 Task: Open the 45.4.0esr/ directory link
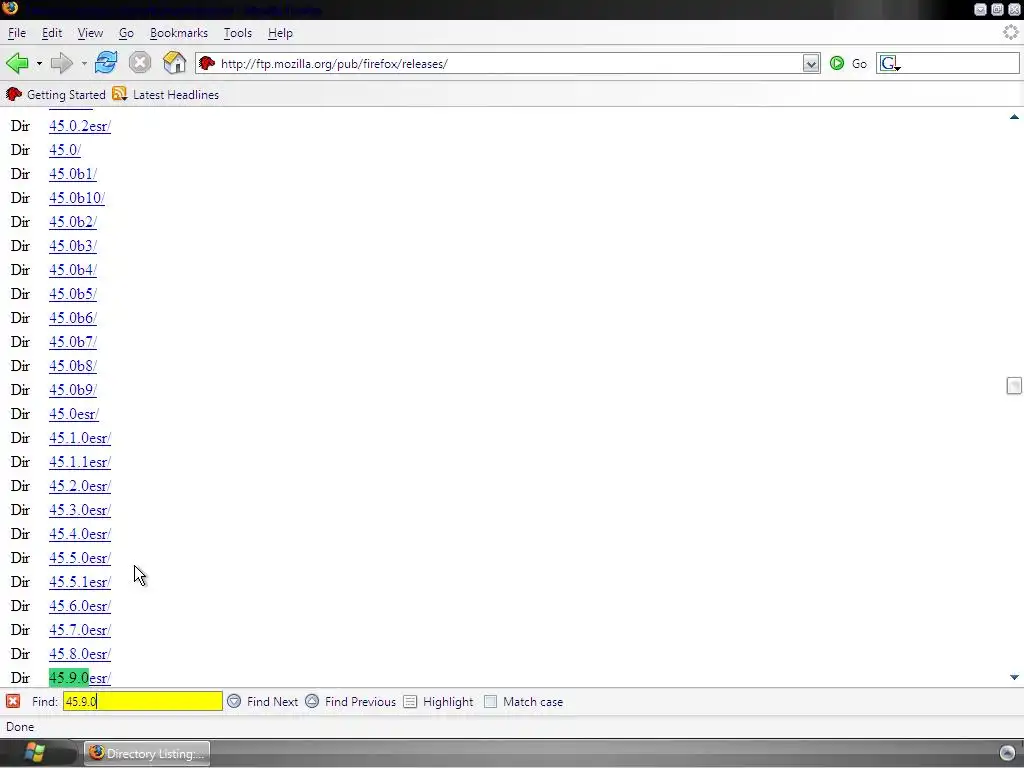pos(80,534)
